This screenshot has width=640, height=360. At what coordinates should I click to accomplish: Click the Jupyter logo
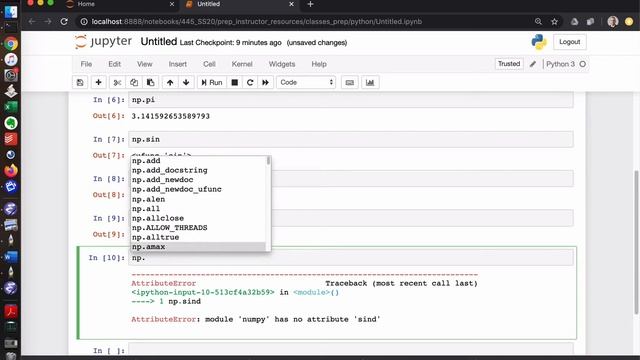click(x=104, y=42)
